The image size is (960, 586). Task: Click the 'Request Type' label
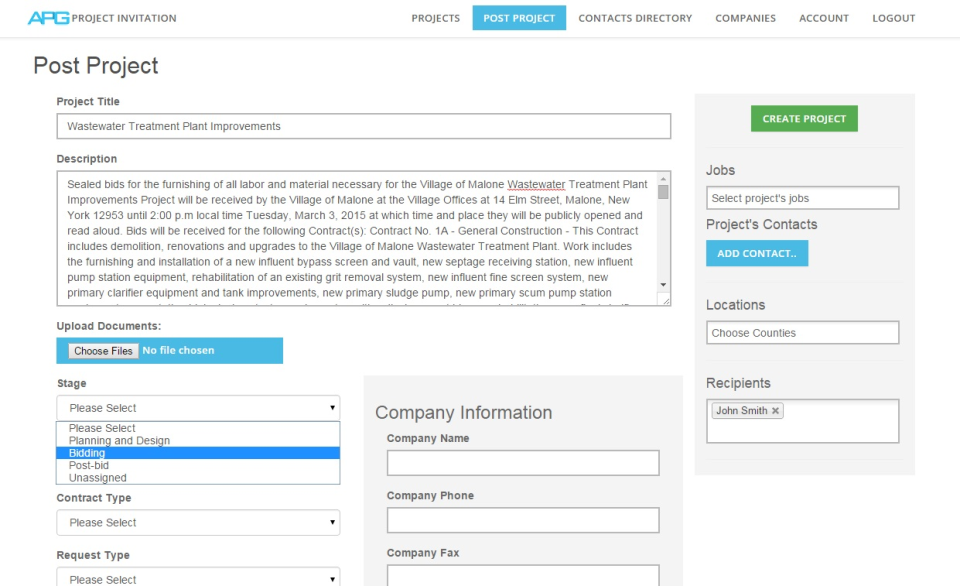[x=93, y=555]
